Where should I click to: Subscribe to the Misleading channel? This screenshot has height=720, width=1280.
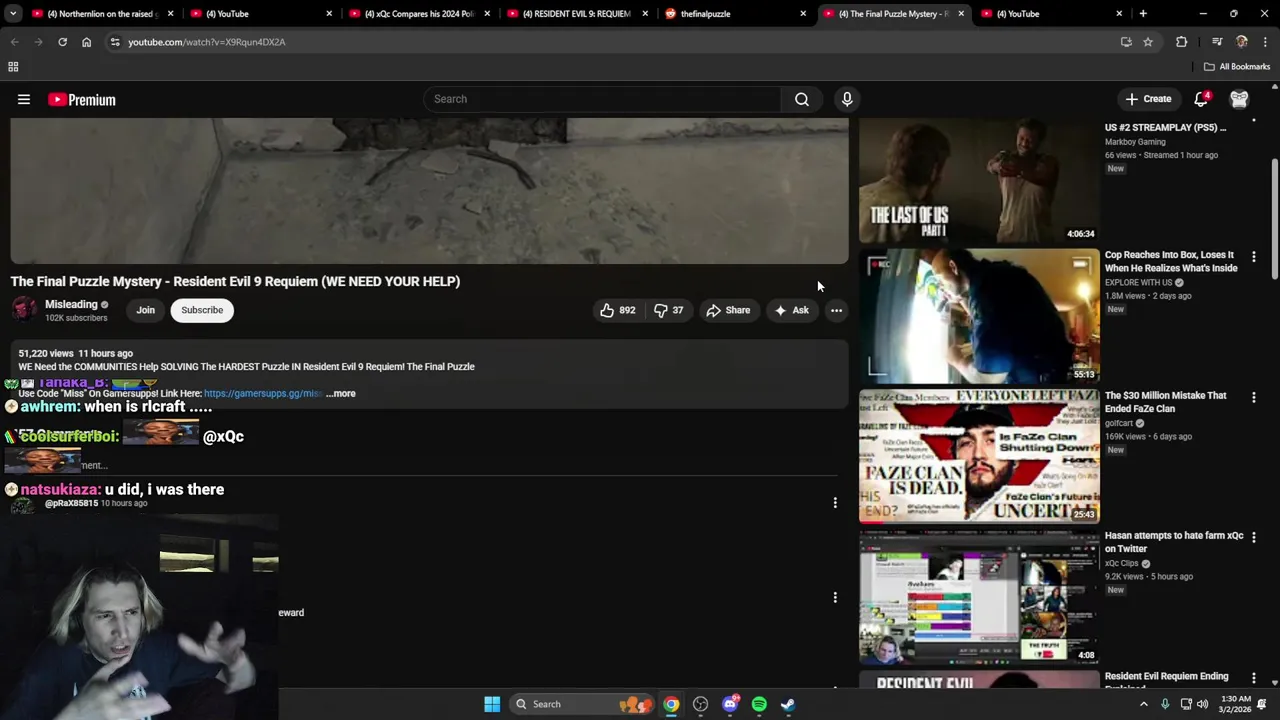202,310
